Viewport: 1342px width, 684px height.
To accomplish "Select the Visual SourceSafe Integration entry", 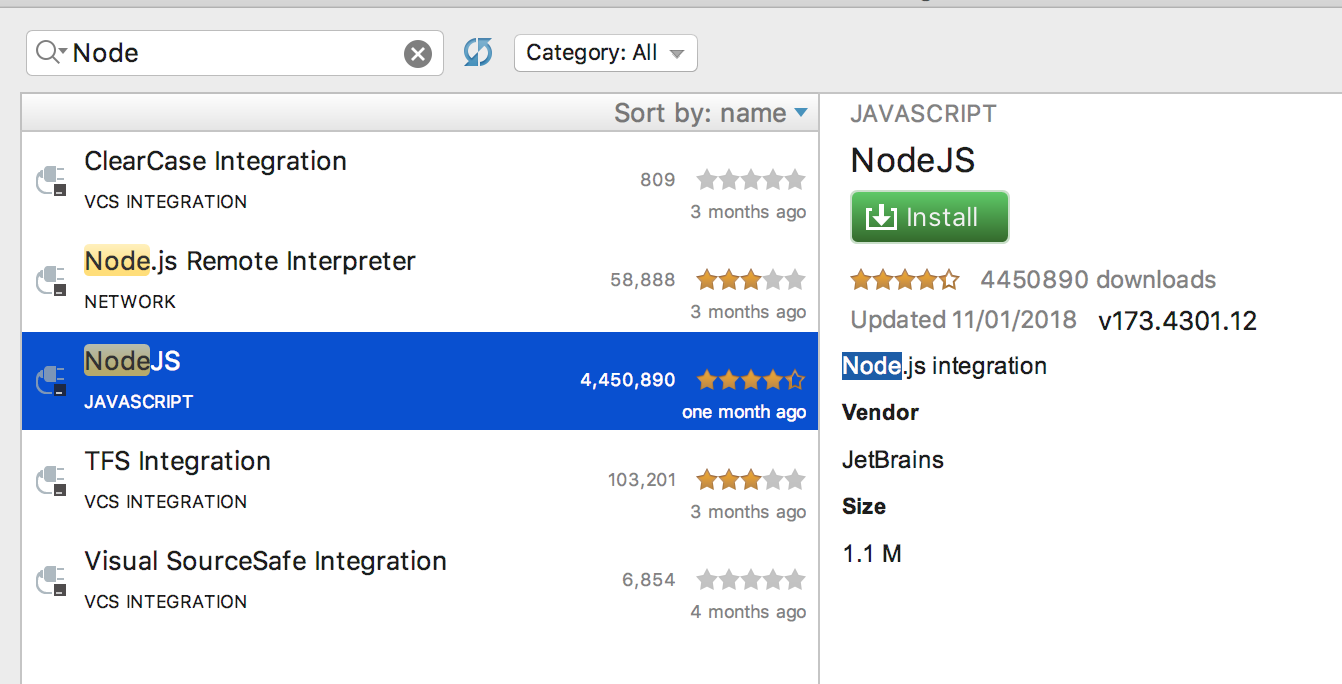I will pyautogui.click(x=300, y=581).
